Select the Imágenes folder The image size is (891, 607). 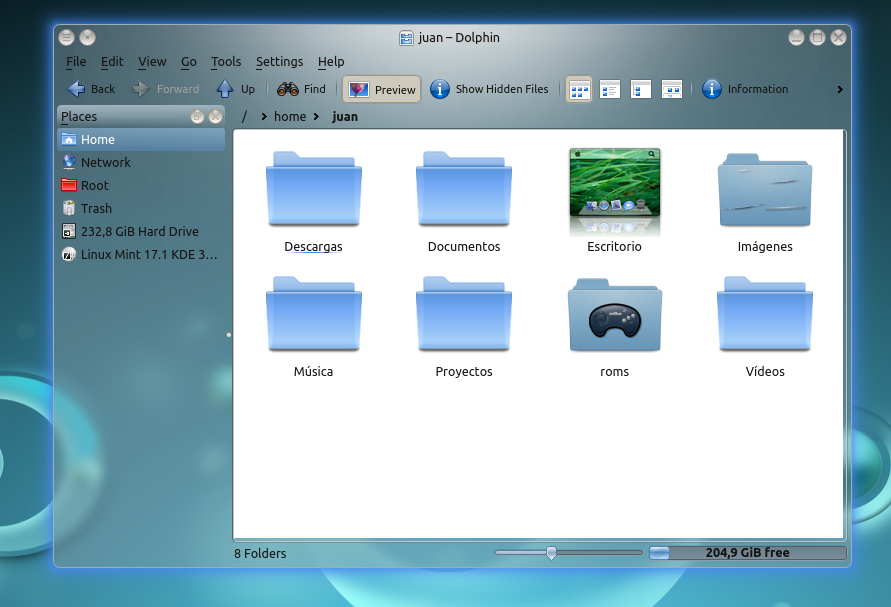click(765, 202)
